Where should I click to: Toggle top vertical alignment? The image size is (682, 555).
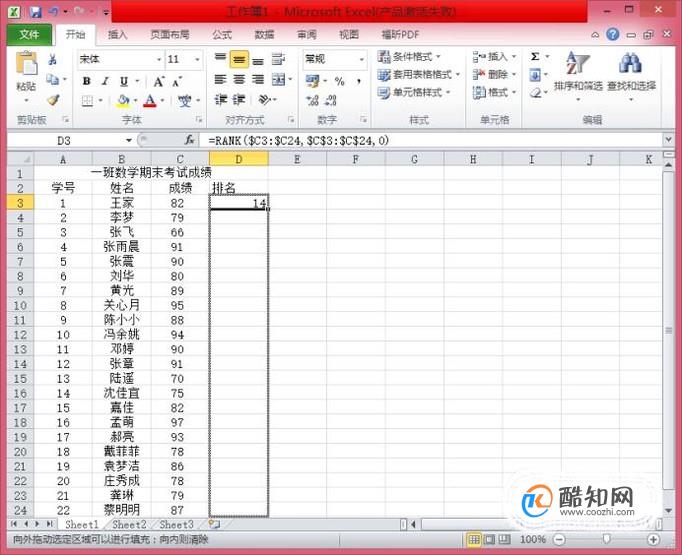[221, 59]
